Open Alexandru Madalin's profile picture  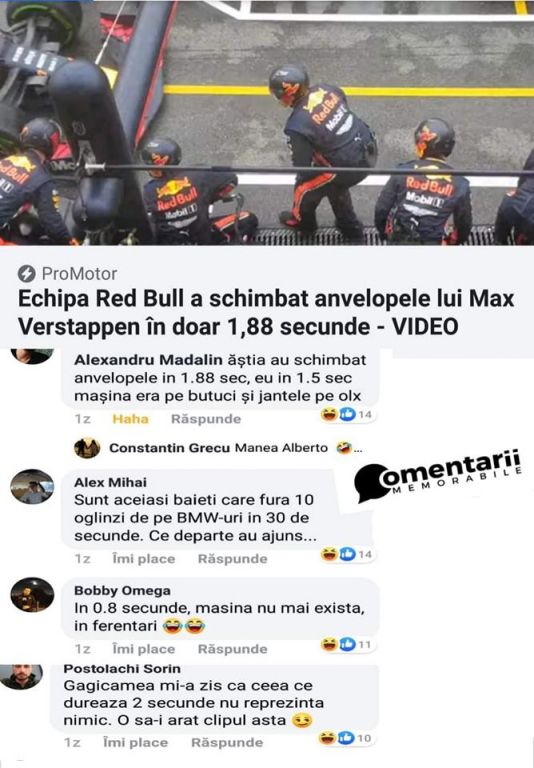(32, 355)
